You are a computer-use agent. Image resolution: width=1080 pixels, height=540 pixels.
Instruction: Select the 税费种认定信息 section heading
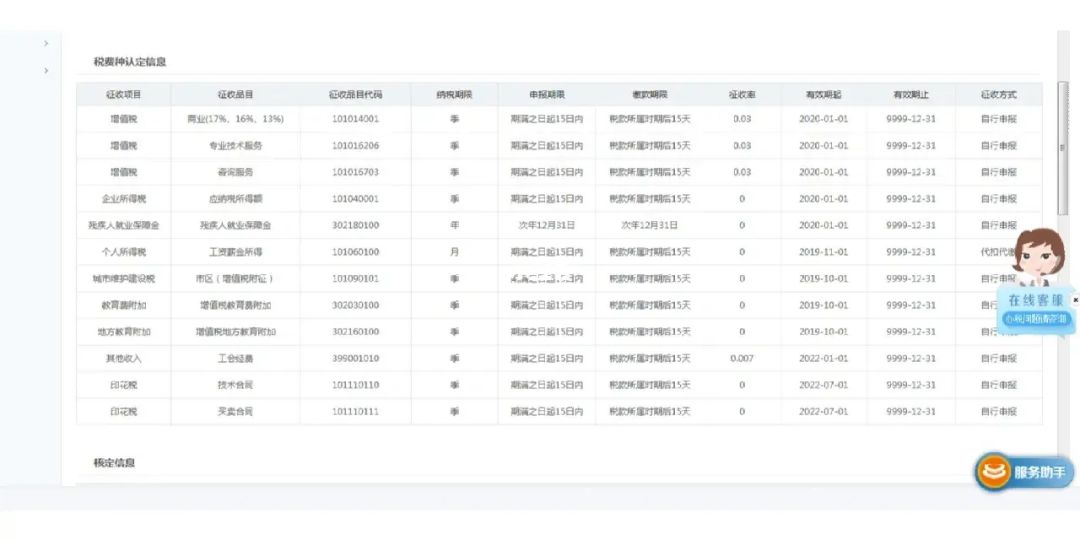tap(130, 62)
